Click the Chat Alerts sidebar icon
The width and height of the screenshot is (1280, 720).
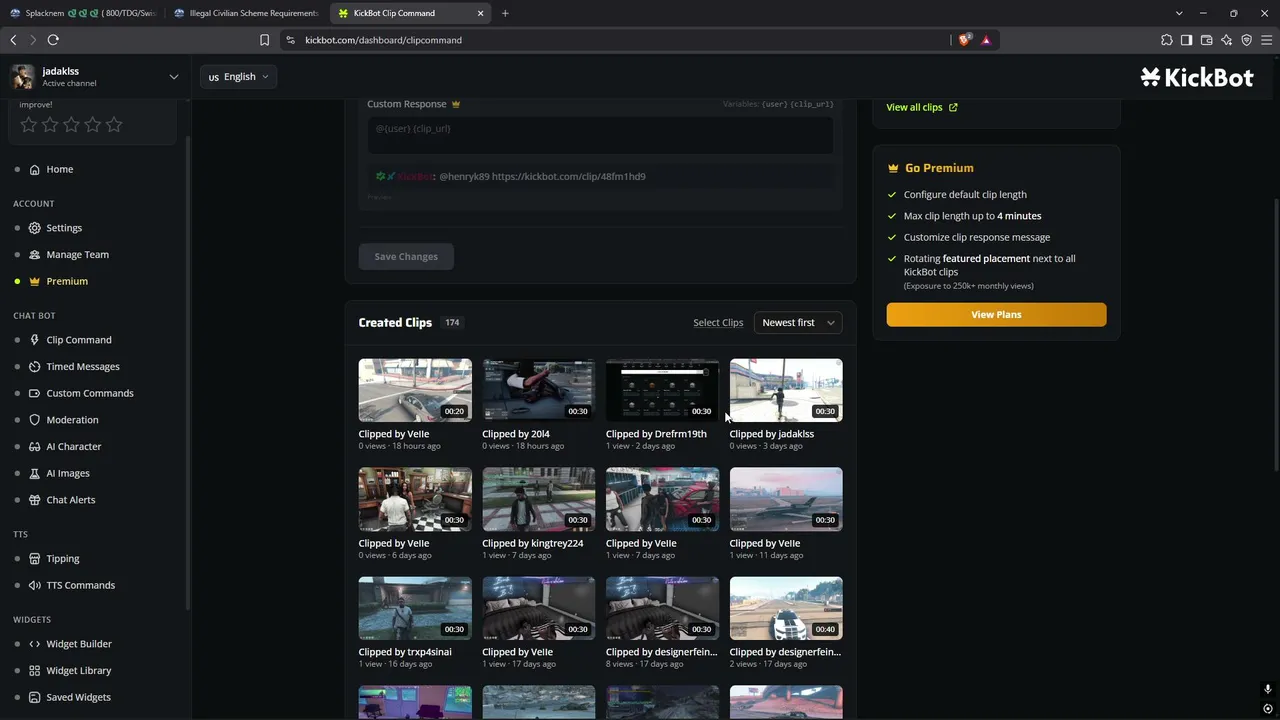tap(35, 500)
